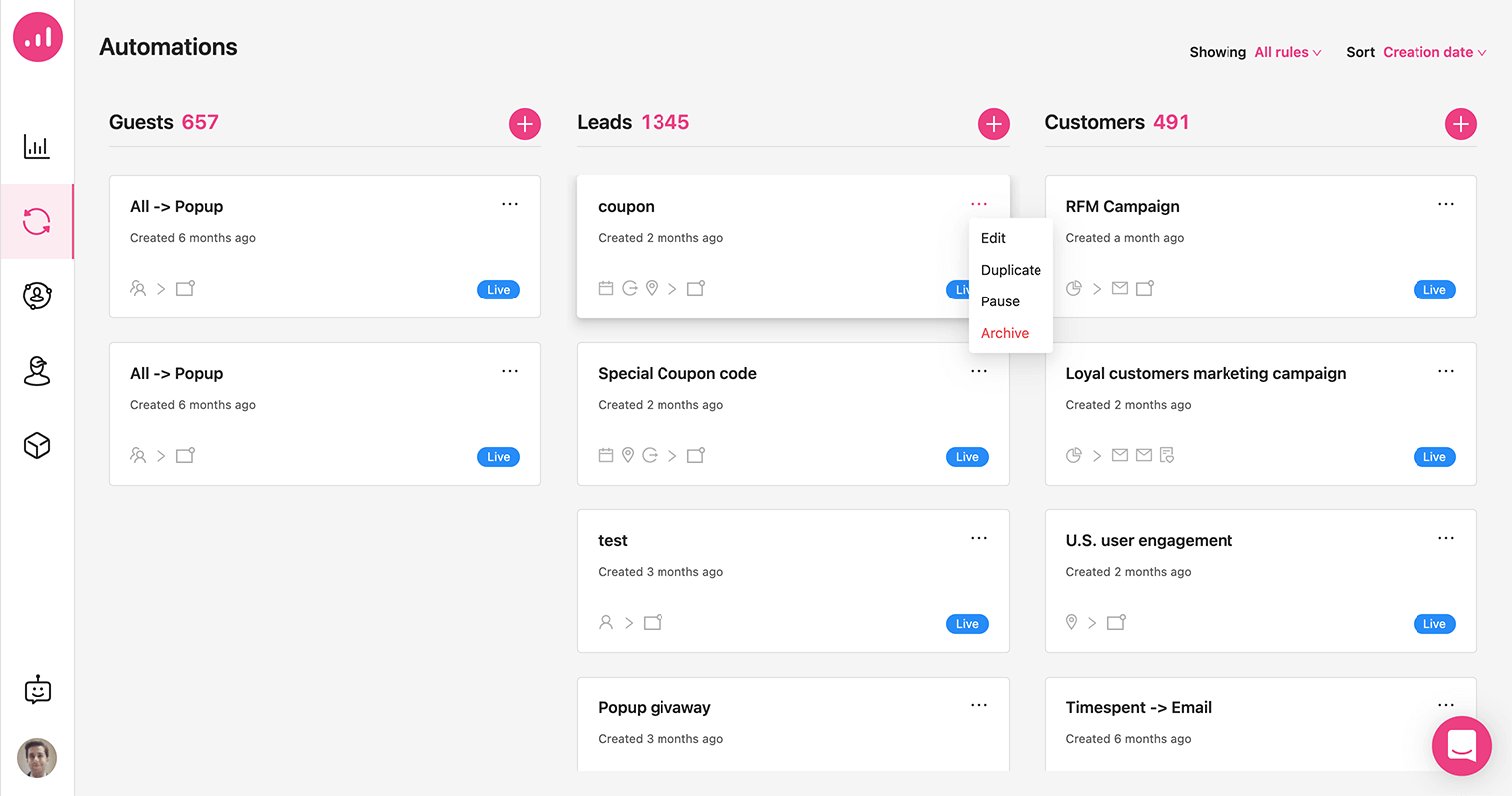The height and width of the screenshot is (796, 1512).
Task: Add a new Customers automation
Action: pos(1460,124)
